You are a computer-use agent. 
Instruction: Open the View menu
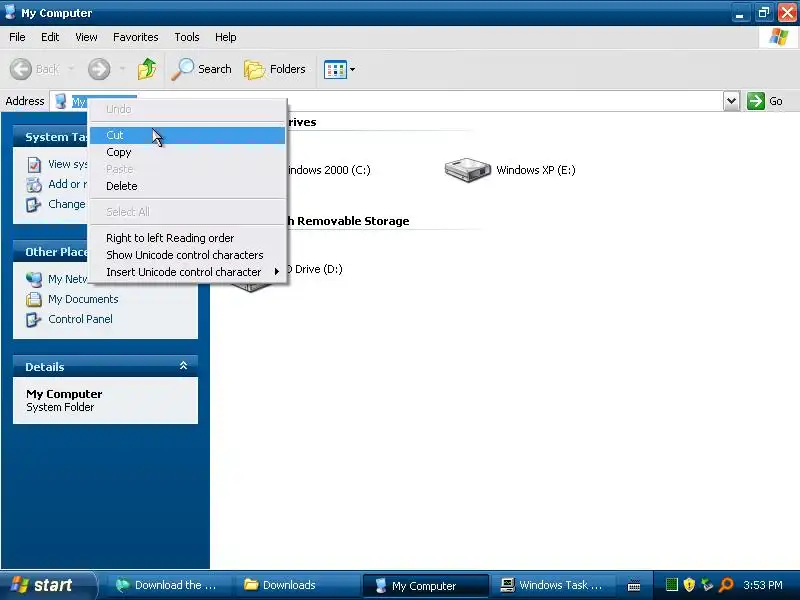click(86, 37)
